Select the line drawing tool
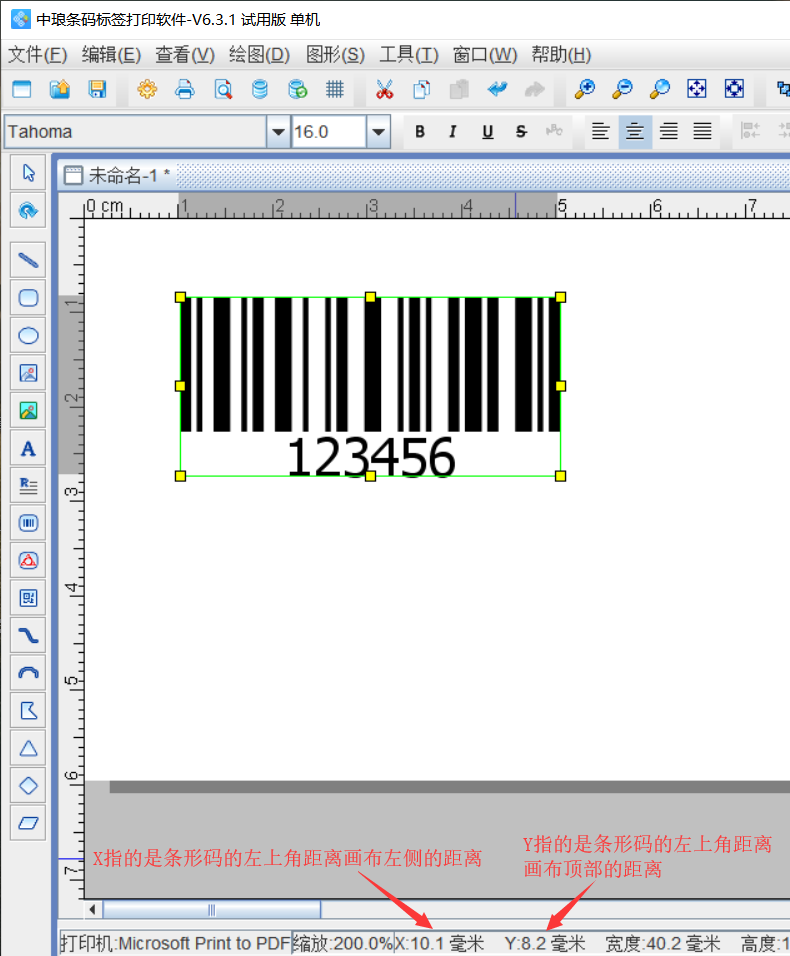 (28, 260)
